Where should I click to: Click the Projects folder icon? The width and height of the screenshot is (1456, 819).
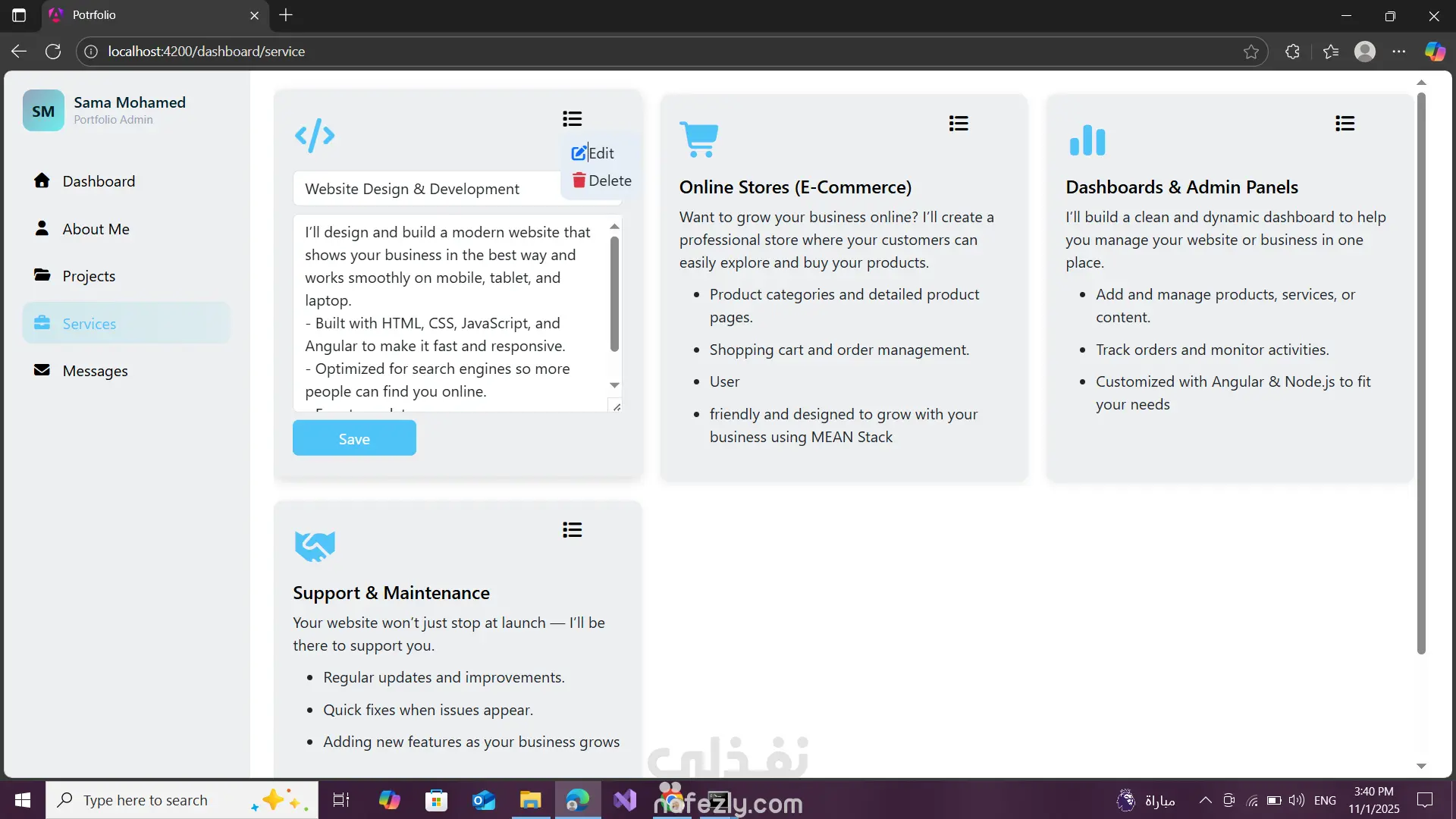coord(42,275)
